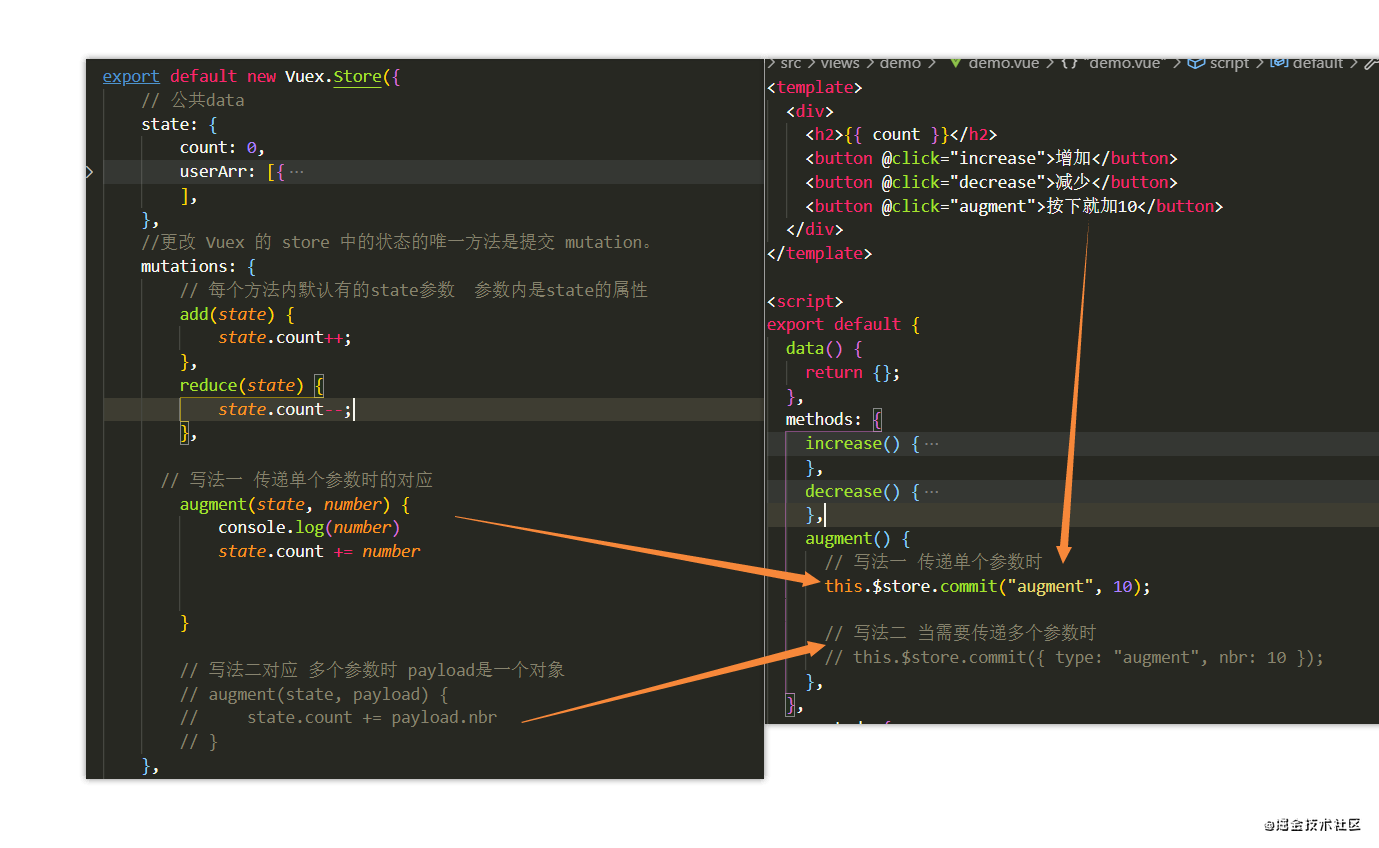Click 'export default {' in demo.vue
The height and width of the screenshot is (848, 1379).
[x=843, y=325]
